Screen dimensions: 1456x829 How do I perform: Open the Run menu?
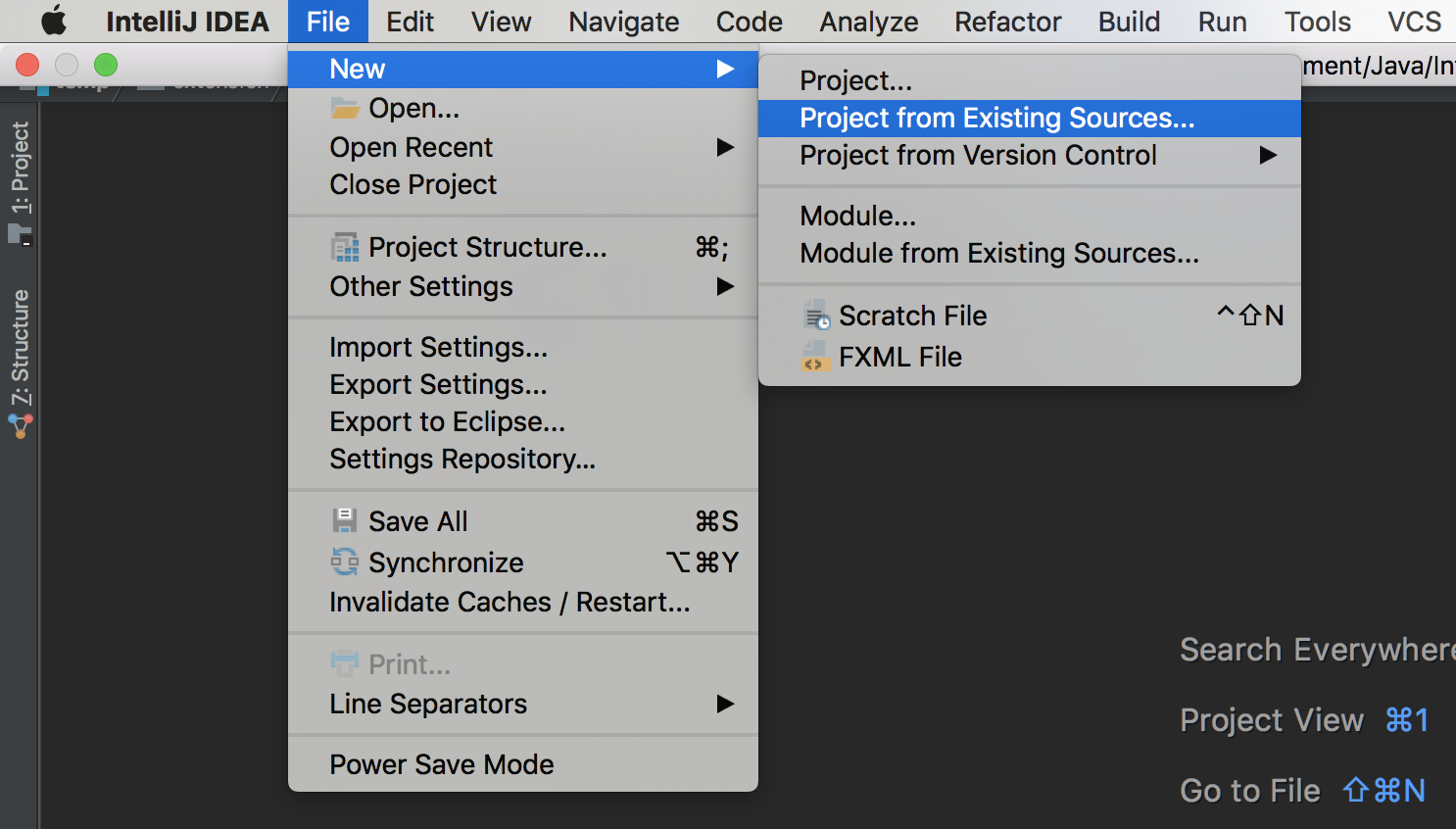point(1222,22)
